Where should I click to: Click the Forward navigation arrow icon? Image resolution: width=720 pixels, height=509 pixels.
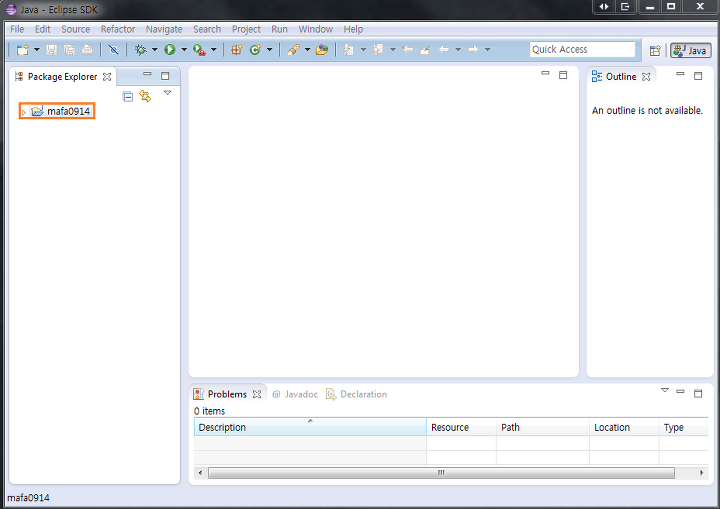point(473,50)
